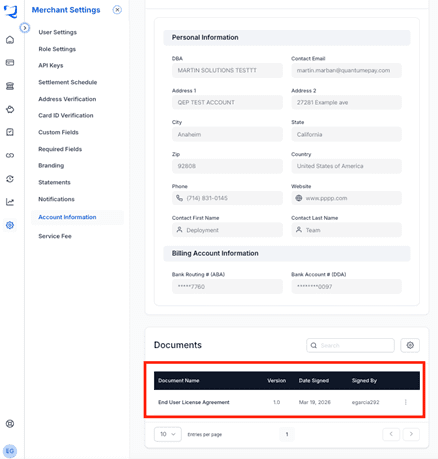This screenshot has width=438, height=459.
Task: Click the card payments sidebar icon
Action: 10,63
